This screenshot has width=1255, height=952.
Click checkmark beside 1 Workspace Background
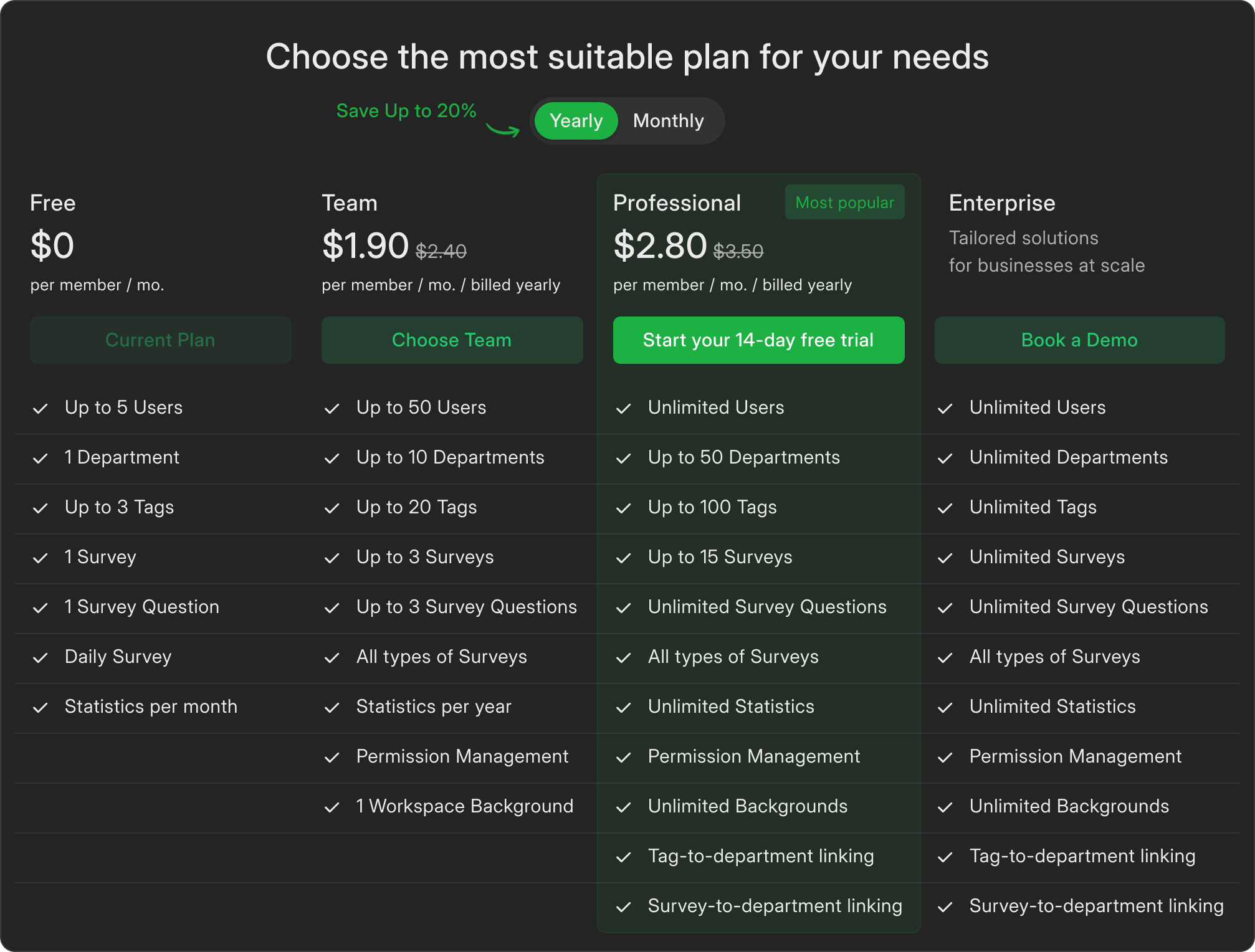click(x=332, y=807)
